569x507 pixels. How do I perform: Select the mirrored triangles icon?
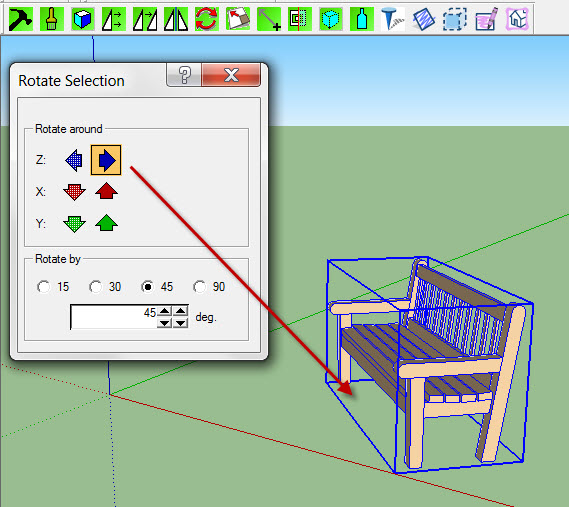176,19
